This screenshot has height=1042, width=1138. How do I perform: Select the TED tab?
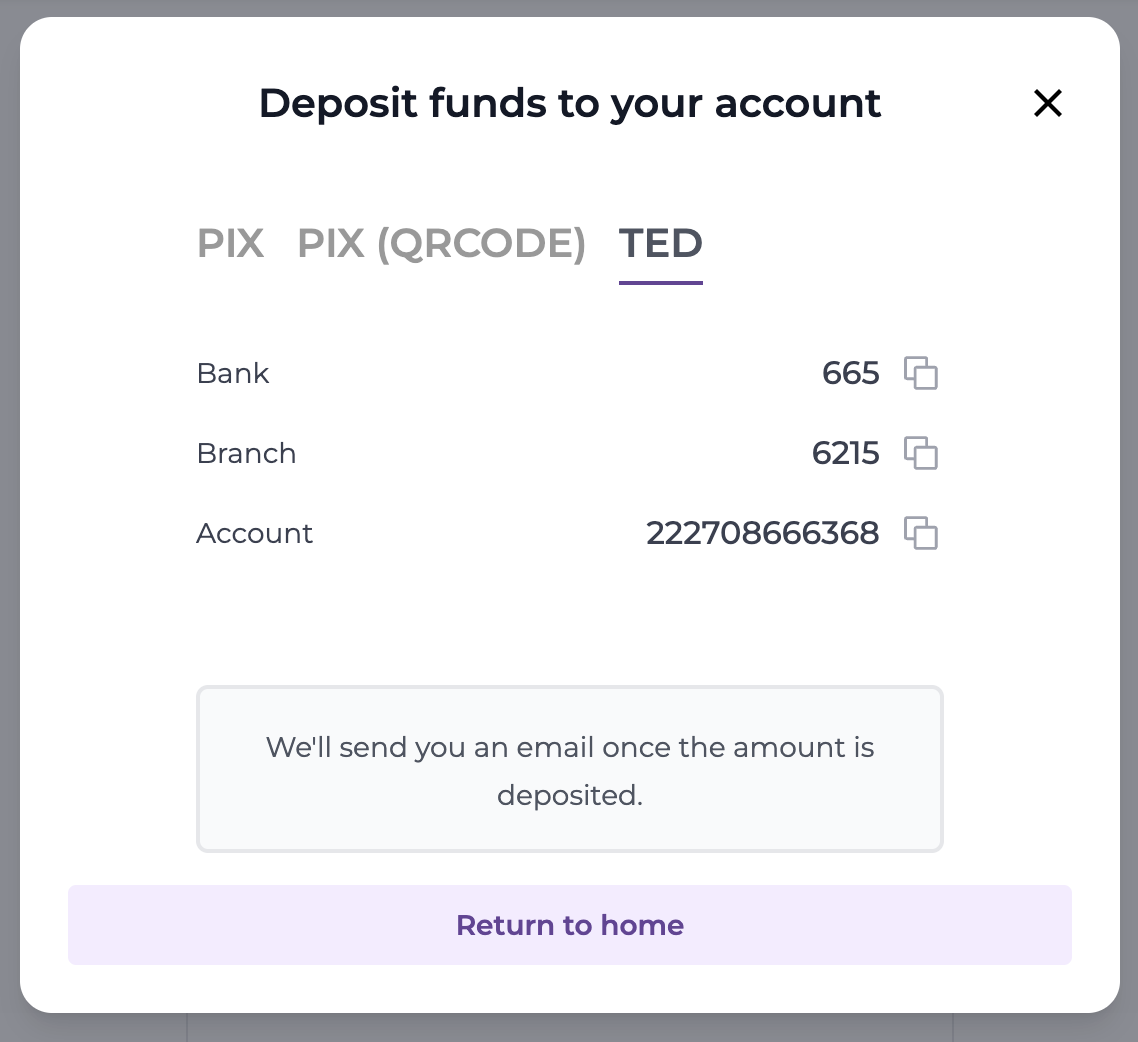point(660,243)
